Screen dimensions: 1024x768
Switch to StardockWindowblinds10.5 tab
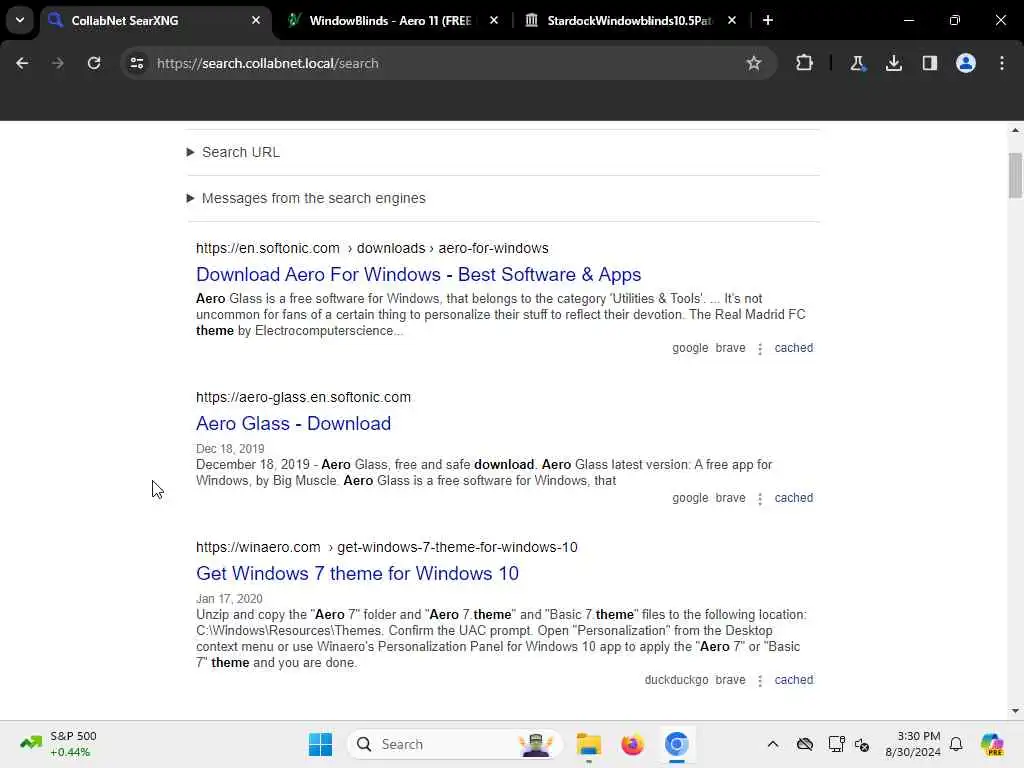pyautogui.click(x=630, y=20)
